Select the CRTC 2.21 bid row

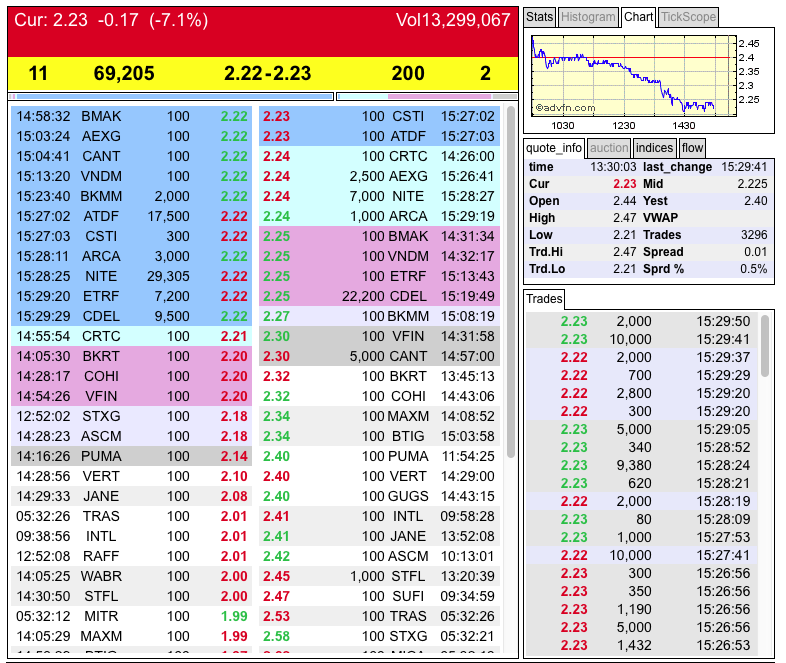[131, 336]
